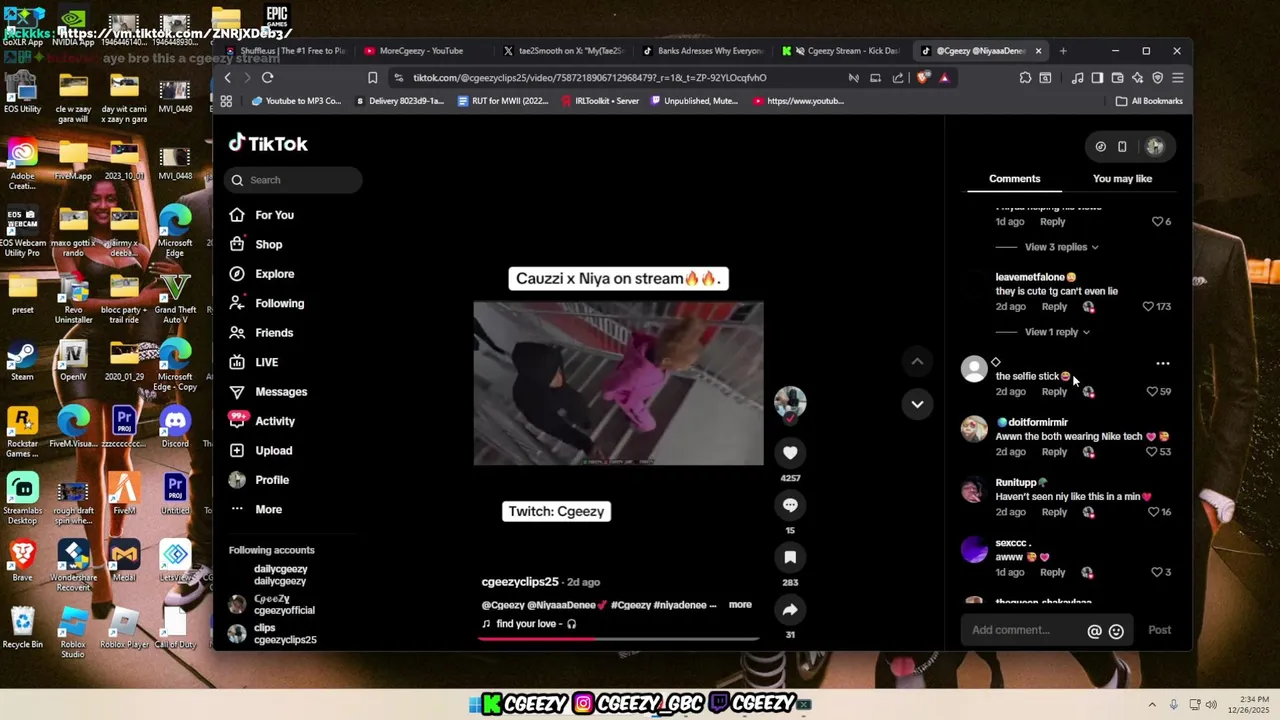The height and width of the screenshot is (720, 1280).
Task: Open cgeezyclips25 username under the video
Action: coord(520,582)
